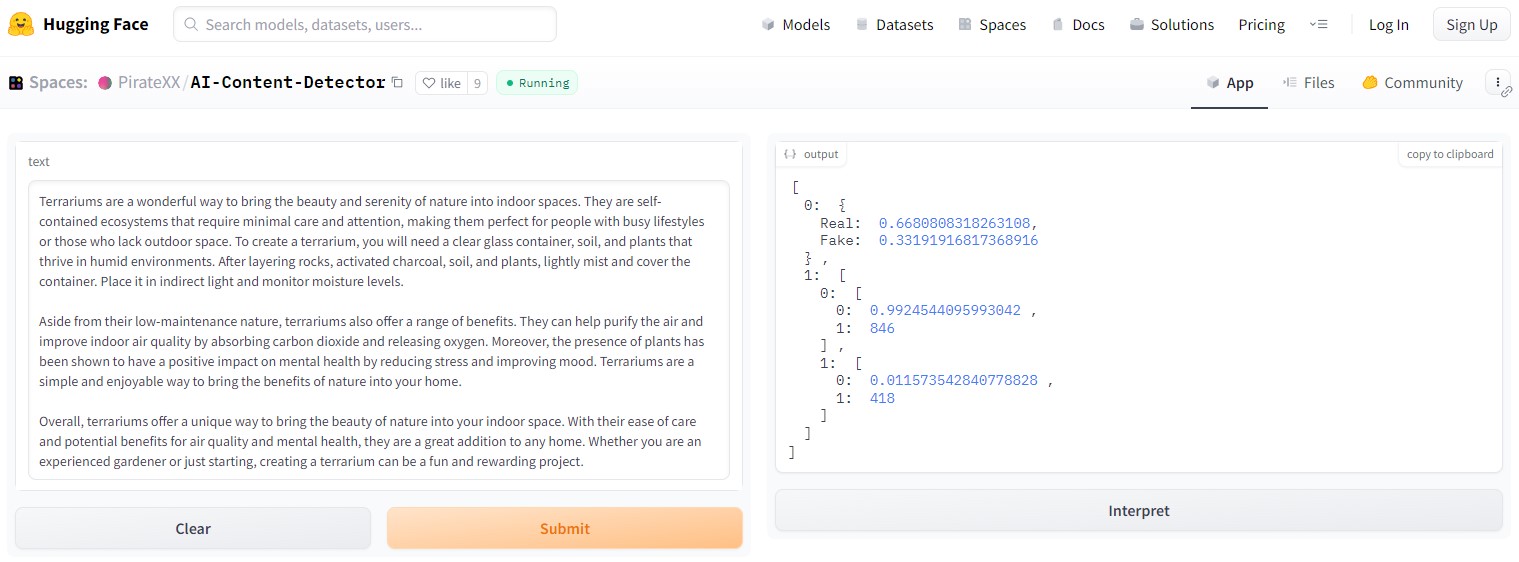Image resolution: width=1519 pixels, height=562 pixels.
Task: Click the PirateXX avatar icon
Action: click(x=105, y=83)
